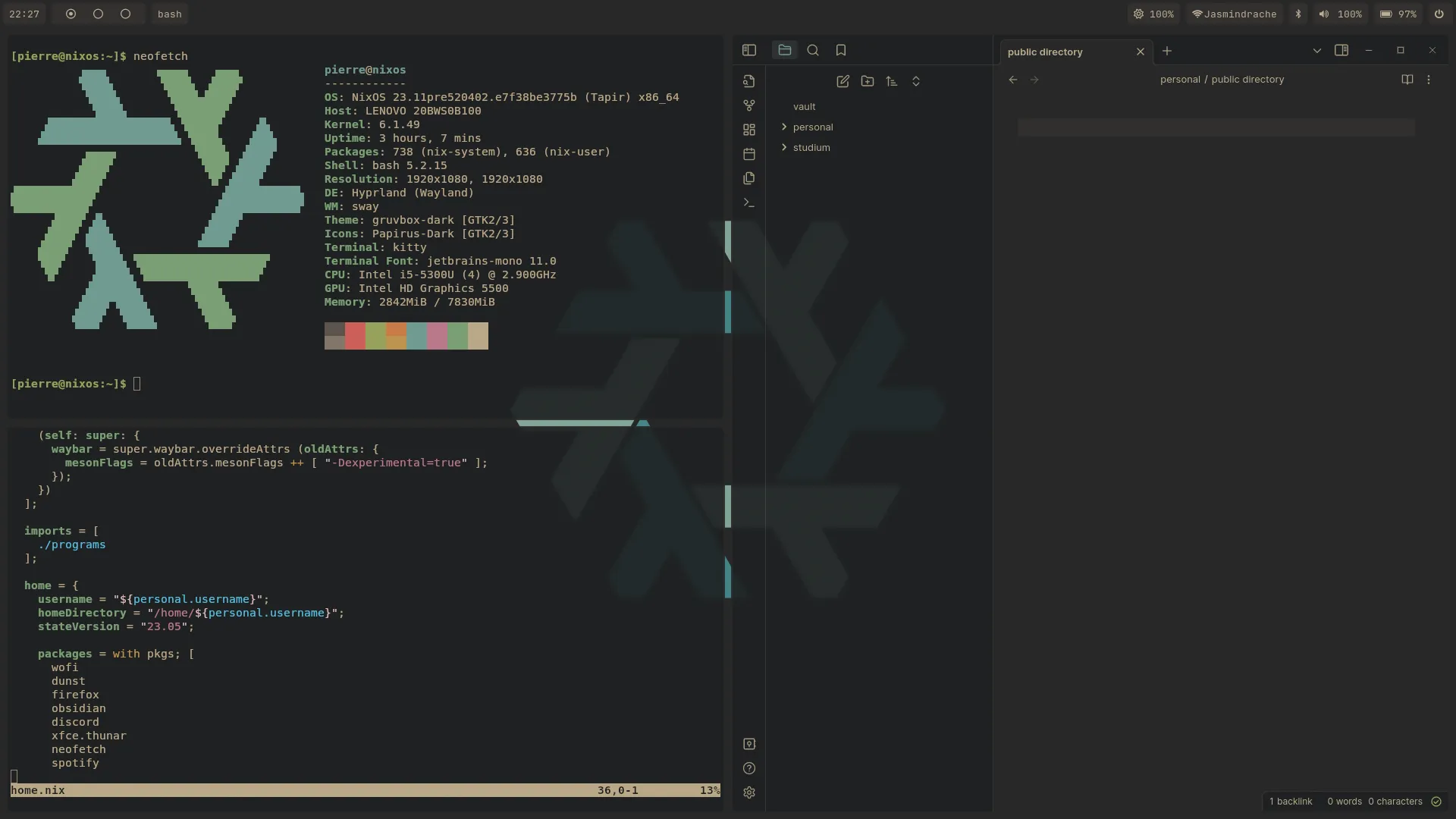Image resolution: width=1456 pixels, height=819 pixels.
Task: Open the command palette terminal icon
Action: [749, 202]
